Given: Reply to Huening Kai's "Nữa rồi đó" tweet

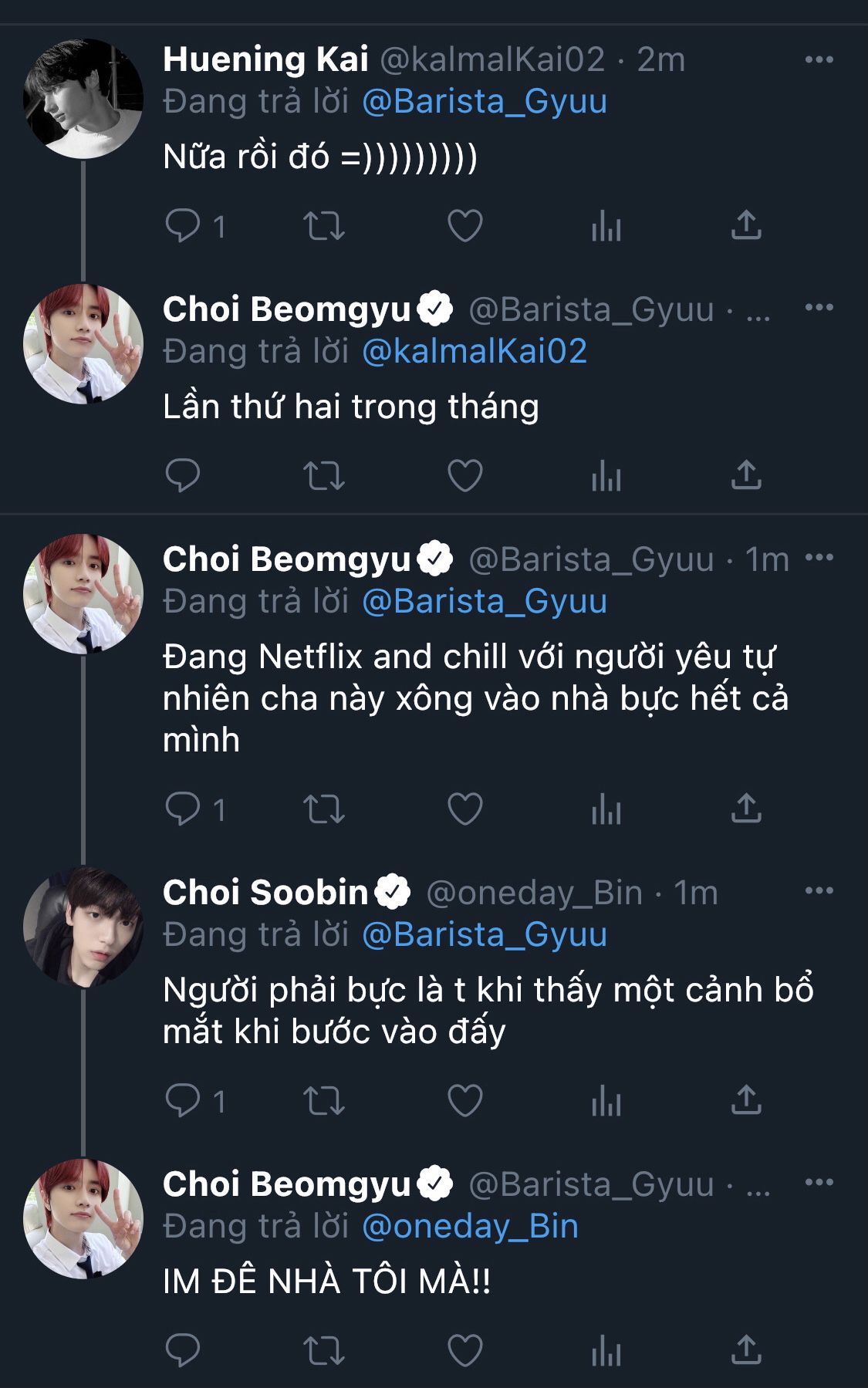Looking at the screenshot, I should point(183,226).
